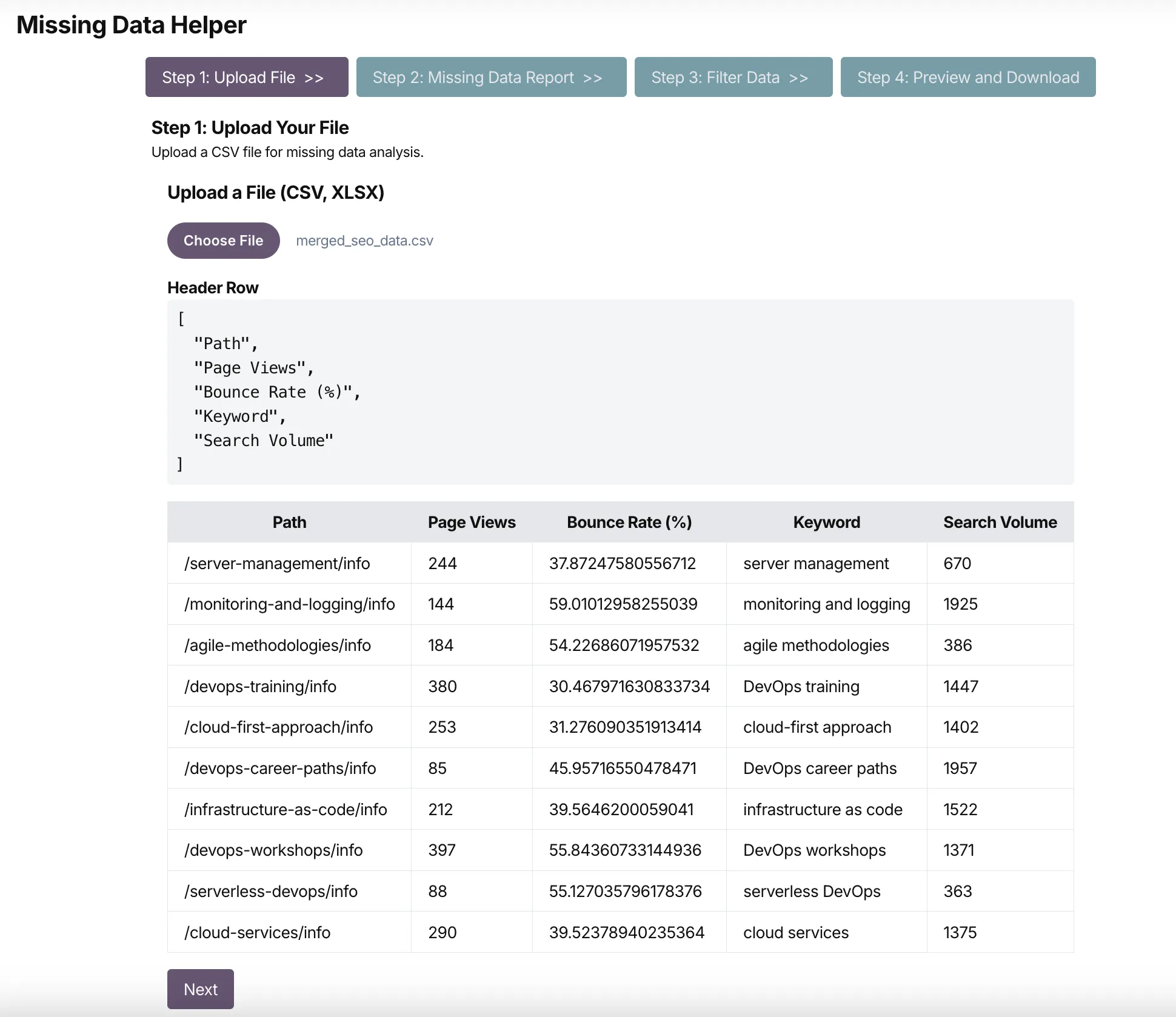Switch to Step 3: Filter Data

733,77
